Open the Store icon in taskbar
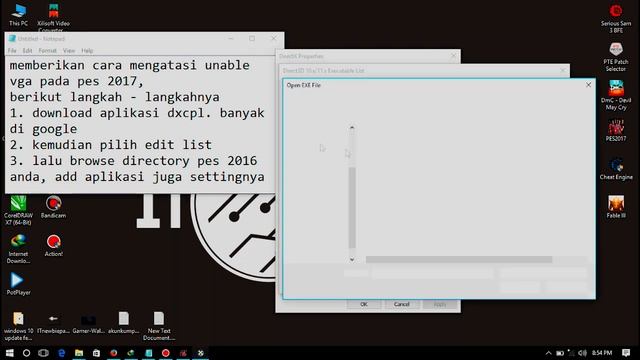The image size is (640, 360). tap(96, 353)
